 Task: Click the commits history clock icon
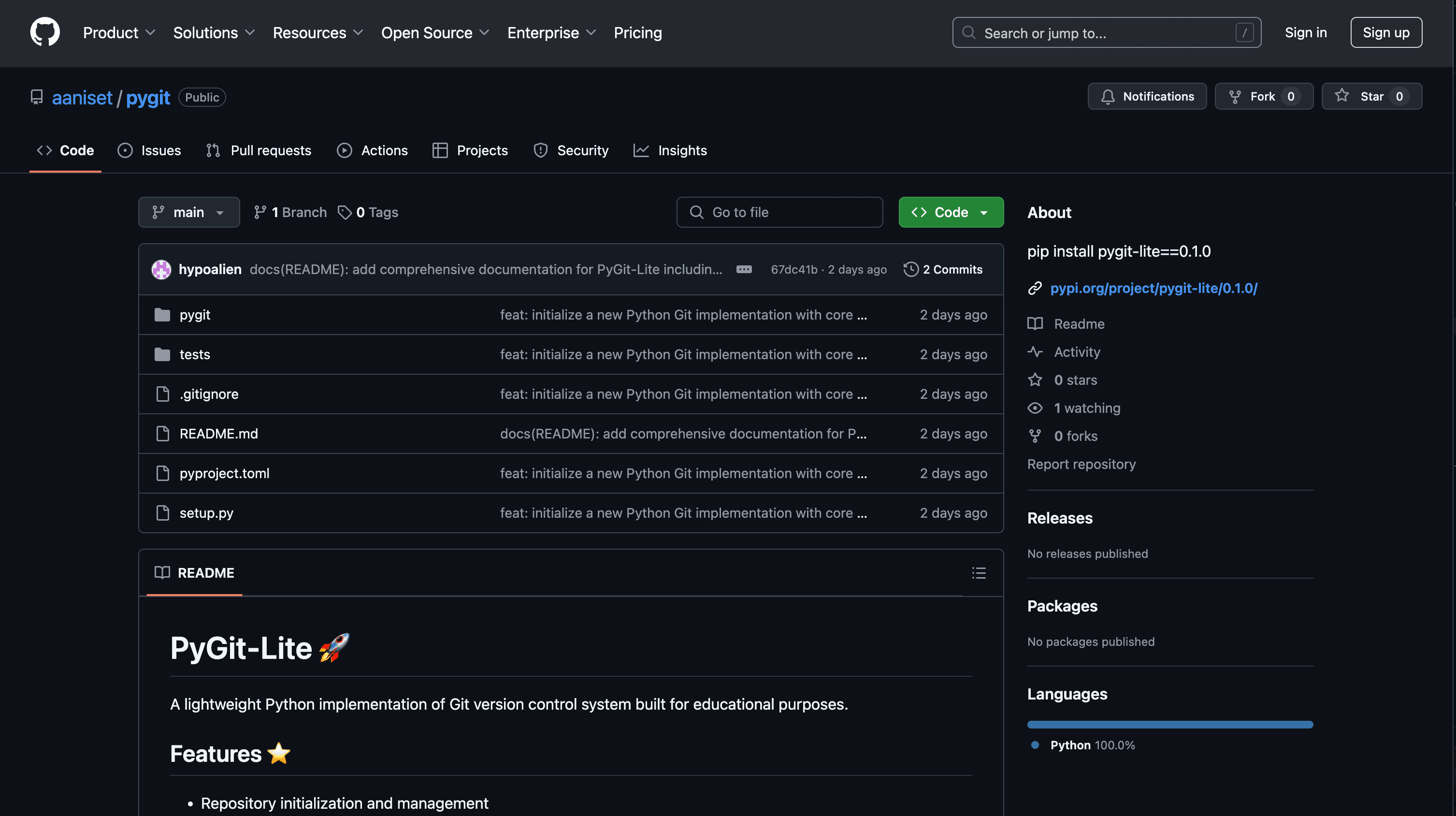point(910,269)
